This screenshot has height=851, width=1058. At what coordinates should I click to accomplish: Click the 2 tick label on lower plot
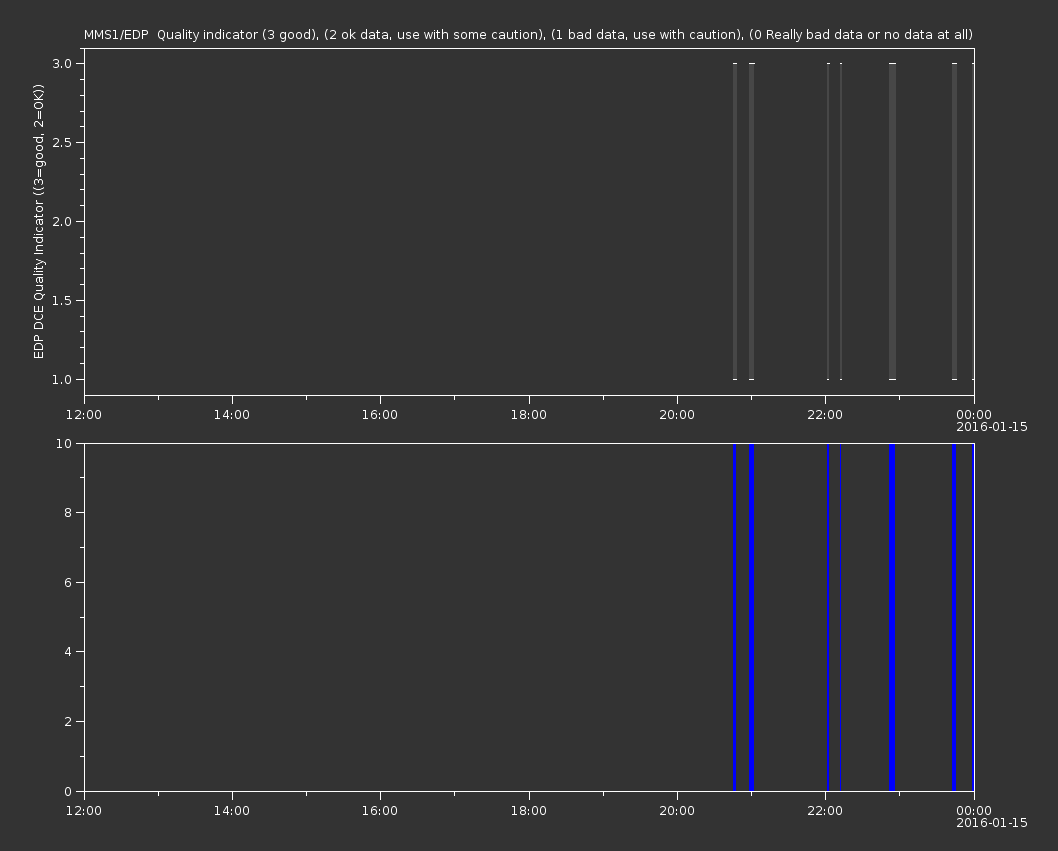click(x=68, y=721)
